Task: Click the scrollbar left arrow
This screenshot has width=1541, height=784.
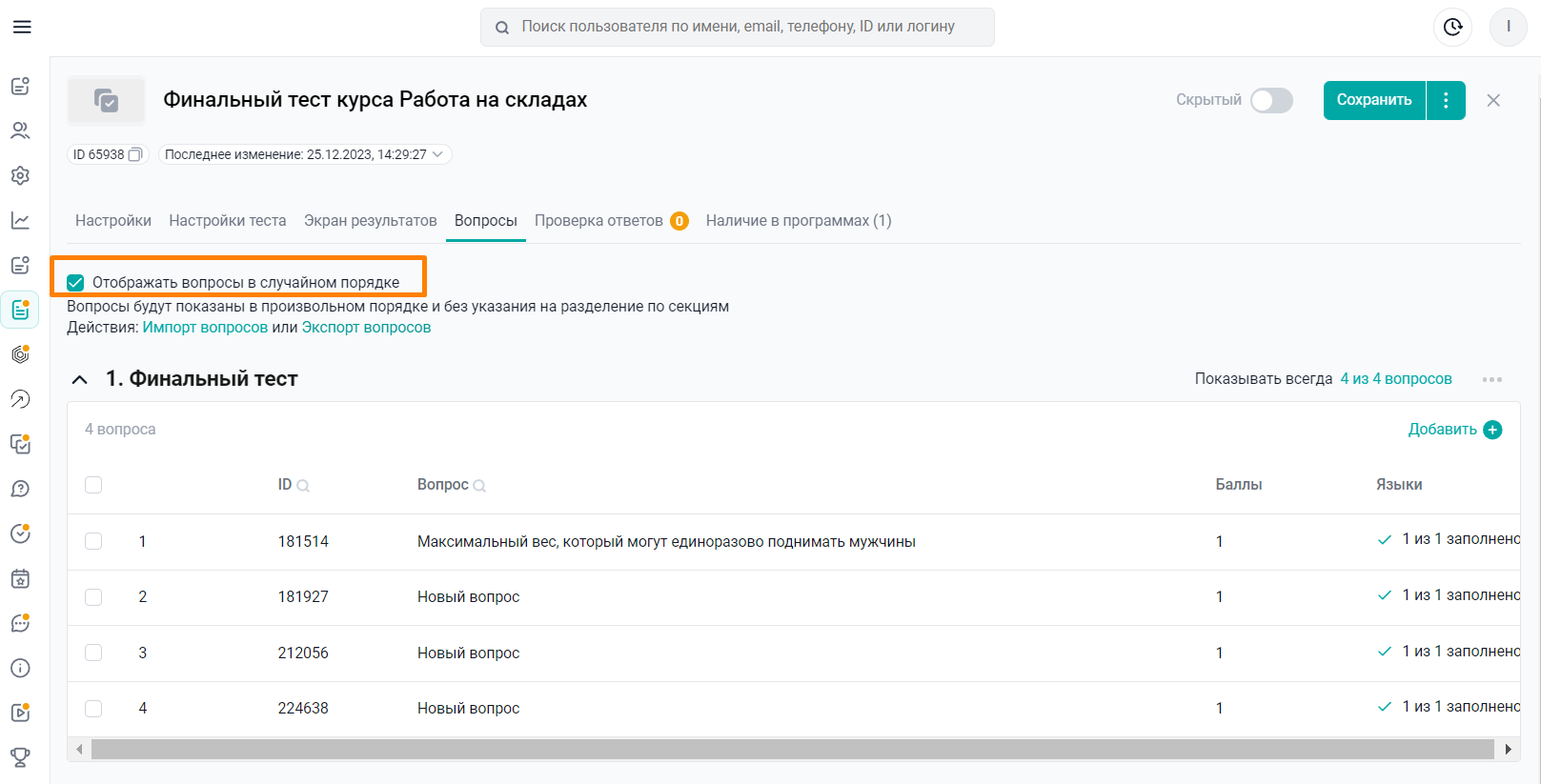Action: tap(79, 750)
